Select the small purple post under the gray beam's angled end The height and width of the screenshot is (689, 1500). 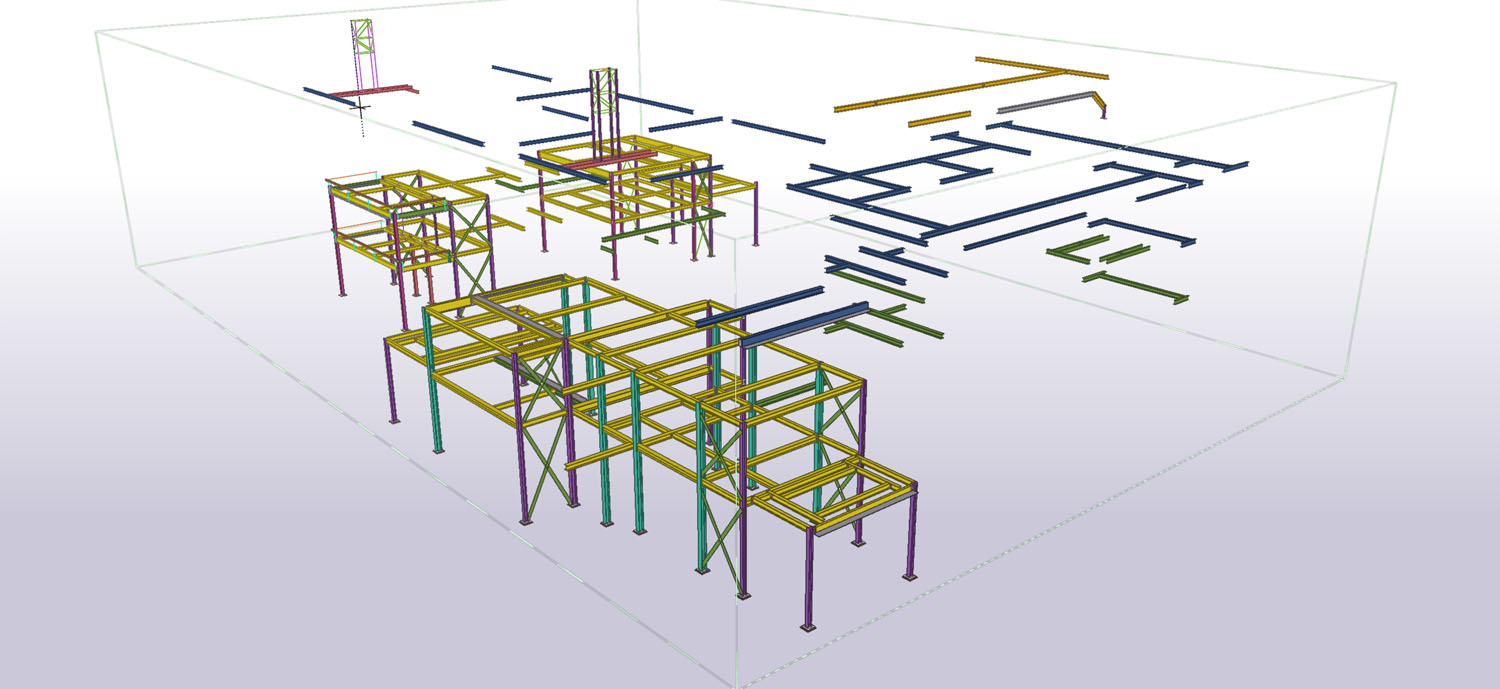(1104, 111)
